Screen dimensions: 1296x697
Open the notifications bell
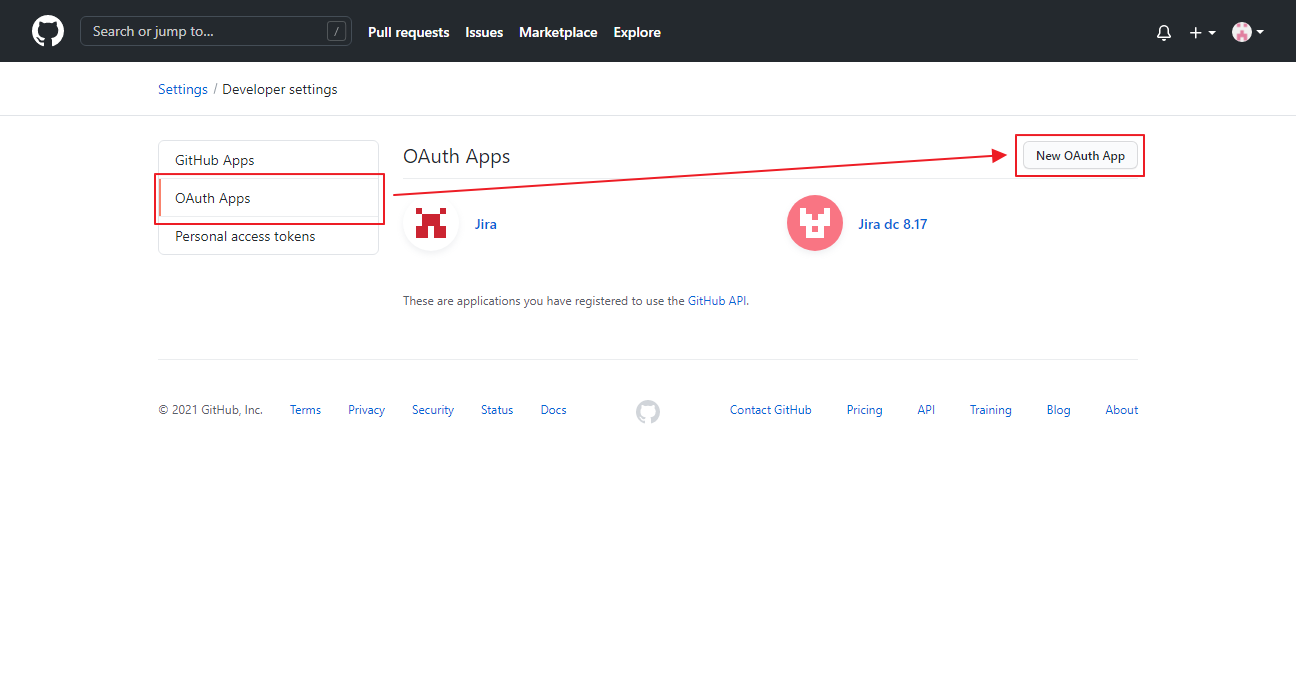point(1164,32)
